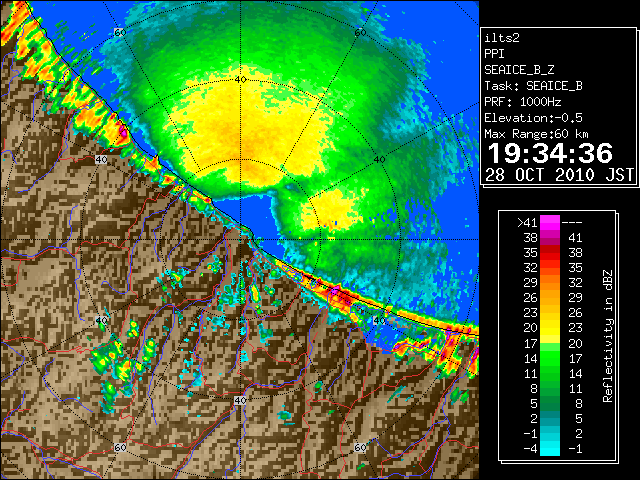
Task: Select the 28 OCT 2010 JST date
Action: (560, 175)
